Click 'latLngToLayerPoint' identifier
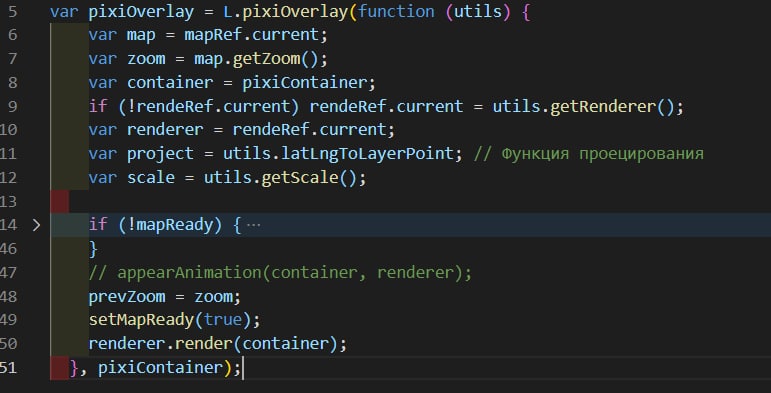The image size is (771, 393). (x=367, y=154)
